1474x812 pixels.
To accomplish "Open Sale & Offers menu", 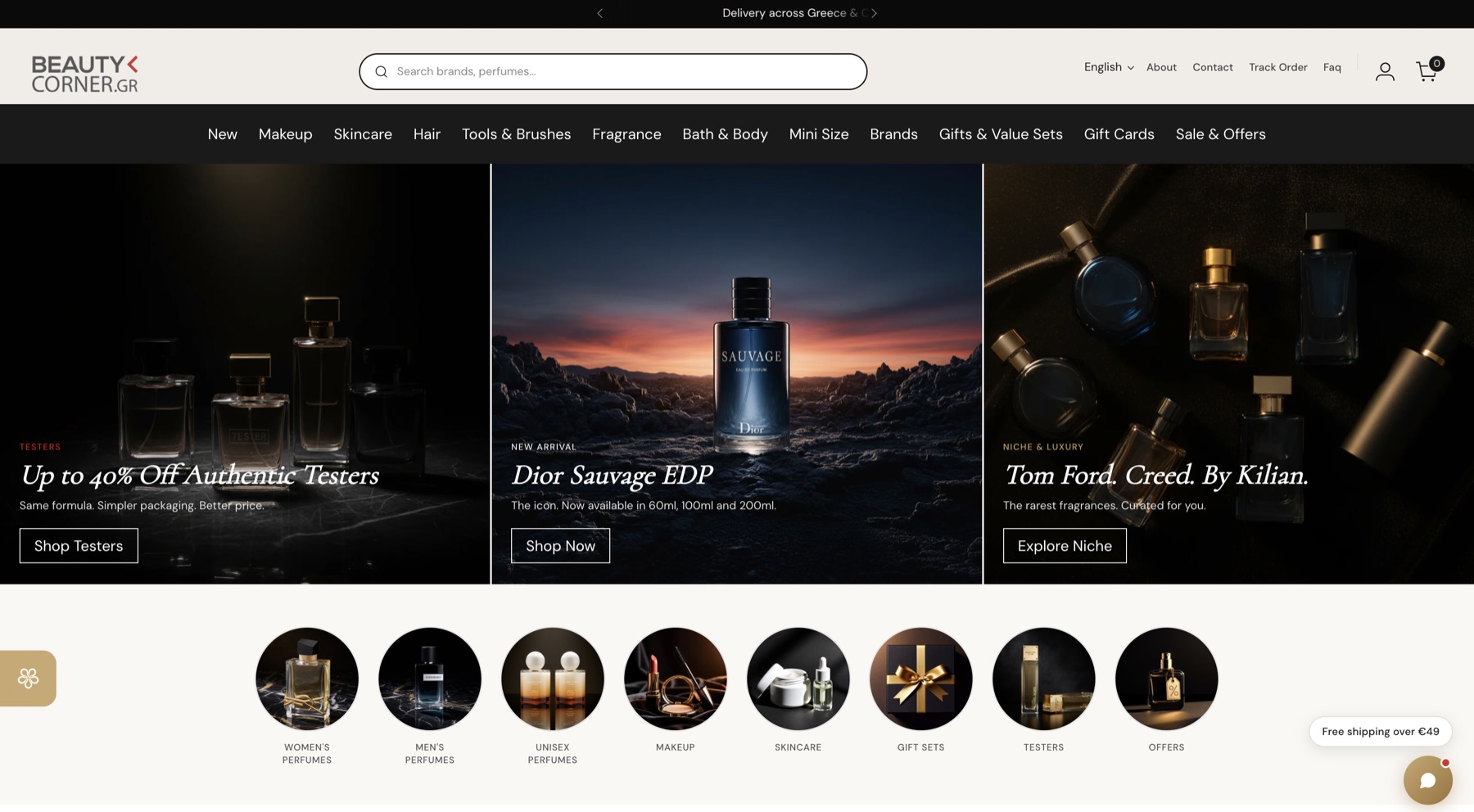I will [x=1221, y=134].
